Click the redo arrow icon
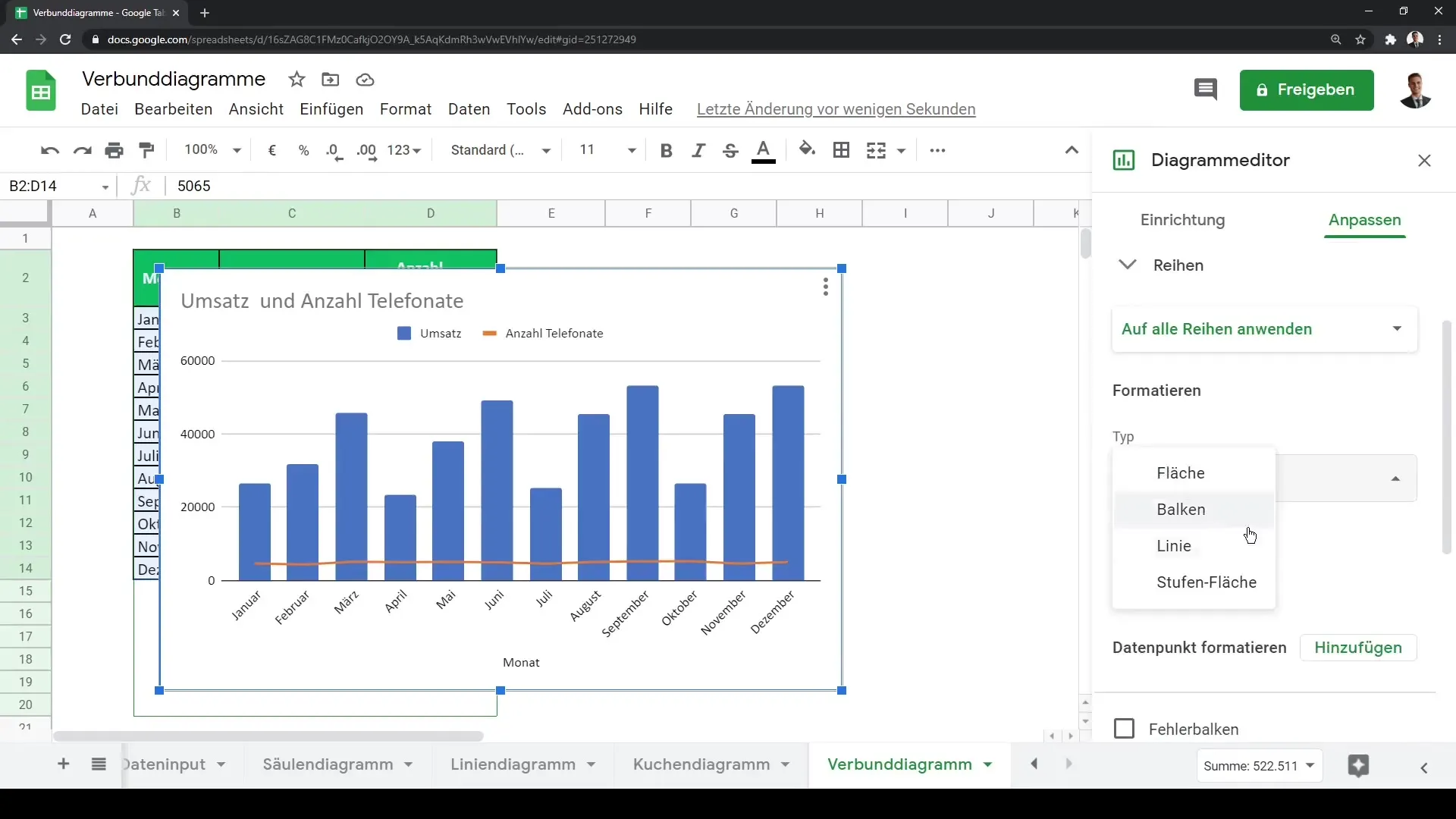The width and height of the screenshot is (1456, 819). 82,151
